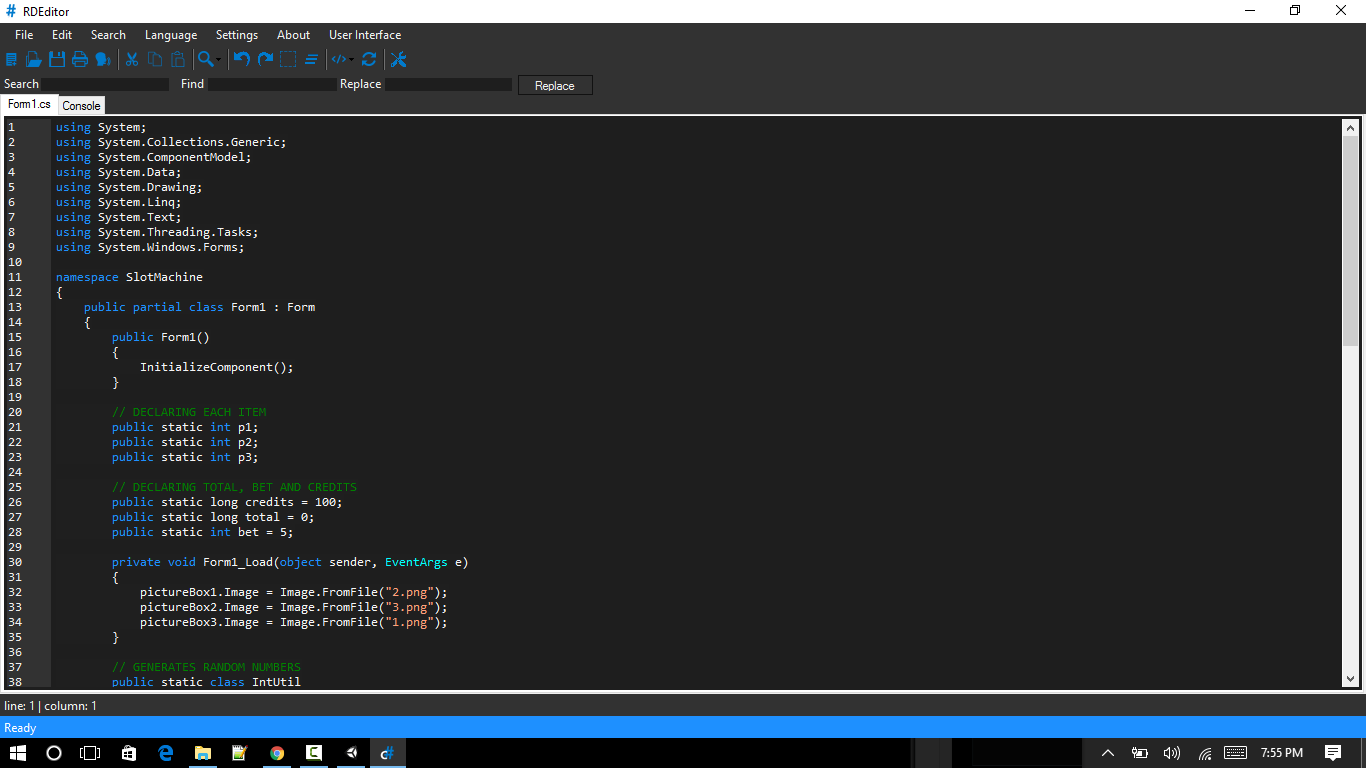The width and height of the screenshot is (1366, 768).
Task: Open the Language menu
Action: 170,34
